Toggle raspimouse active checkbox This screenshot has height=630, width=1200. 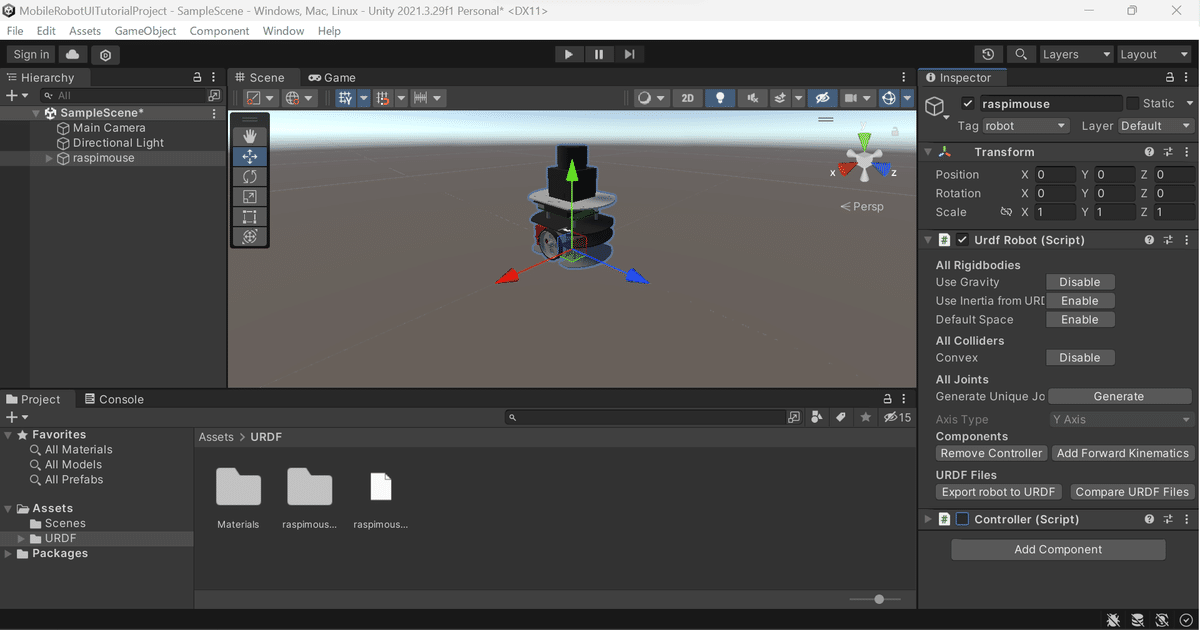point(967,103)
